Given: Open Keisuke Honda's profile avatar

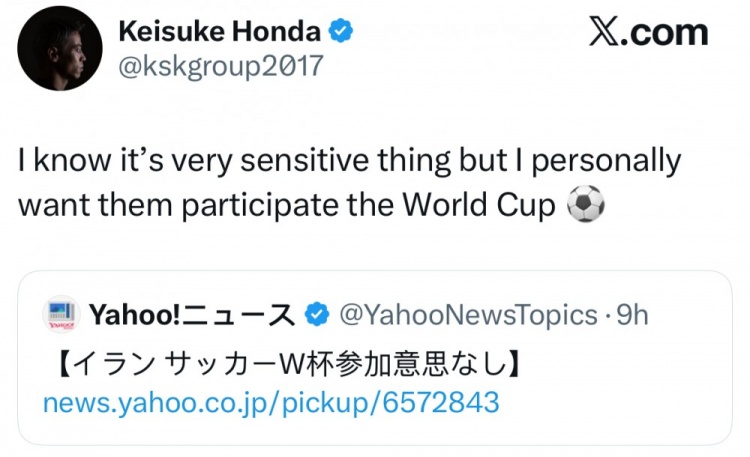Looking at the screenshot, I should [60, 48].
